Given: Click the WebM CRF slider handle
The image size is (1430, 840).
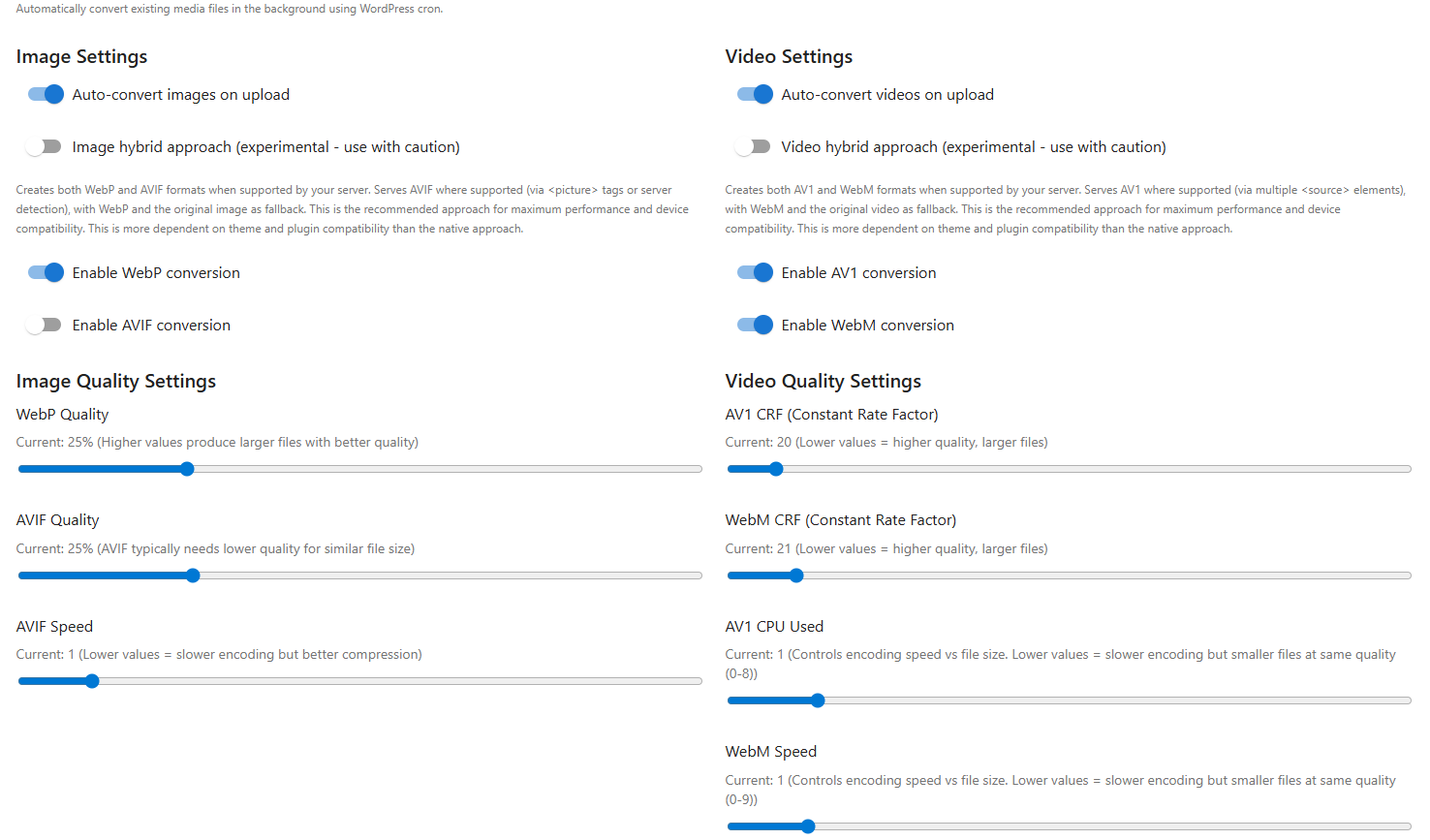Looking at the screenshot, I should point(796,575).
